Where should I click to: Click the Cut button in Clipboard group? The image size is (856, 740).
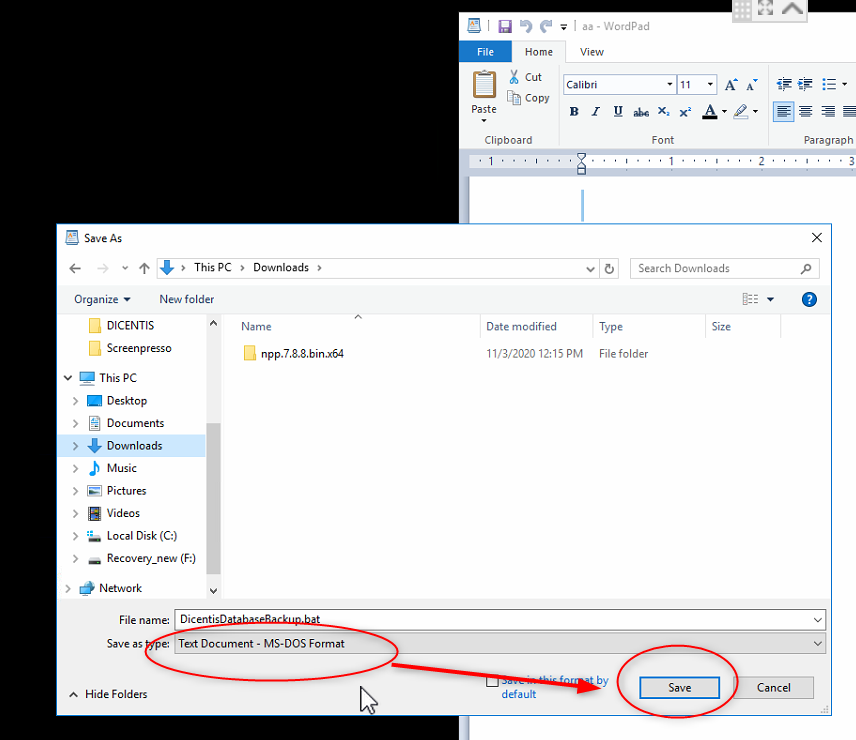525,77
